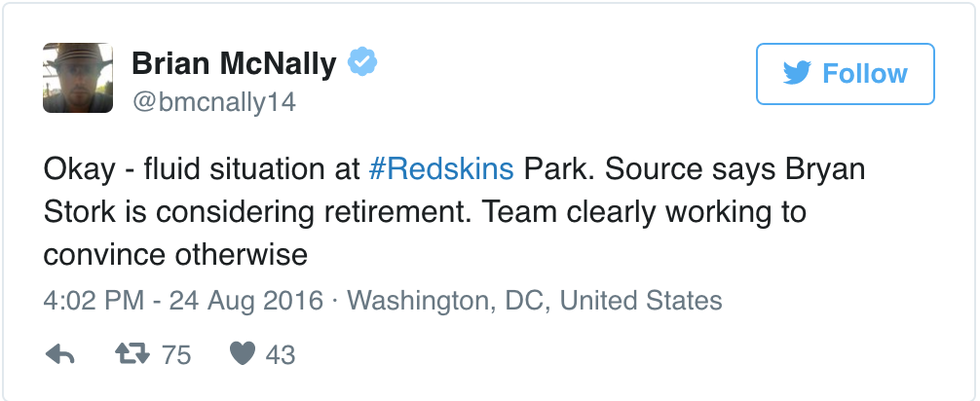Click the "convince otherwise" line of the tweet
The height and width of the screenshot is (401, 980).
[x=175, y=255]
